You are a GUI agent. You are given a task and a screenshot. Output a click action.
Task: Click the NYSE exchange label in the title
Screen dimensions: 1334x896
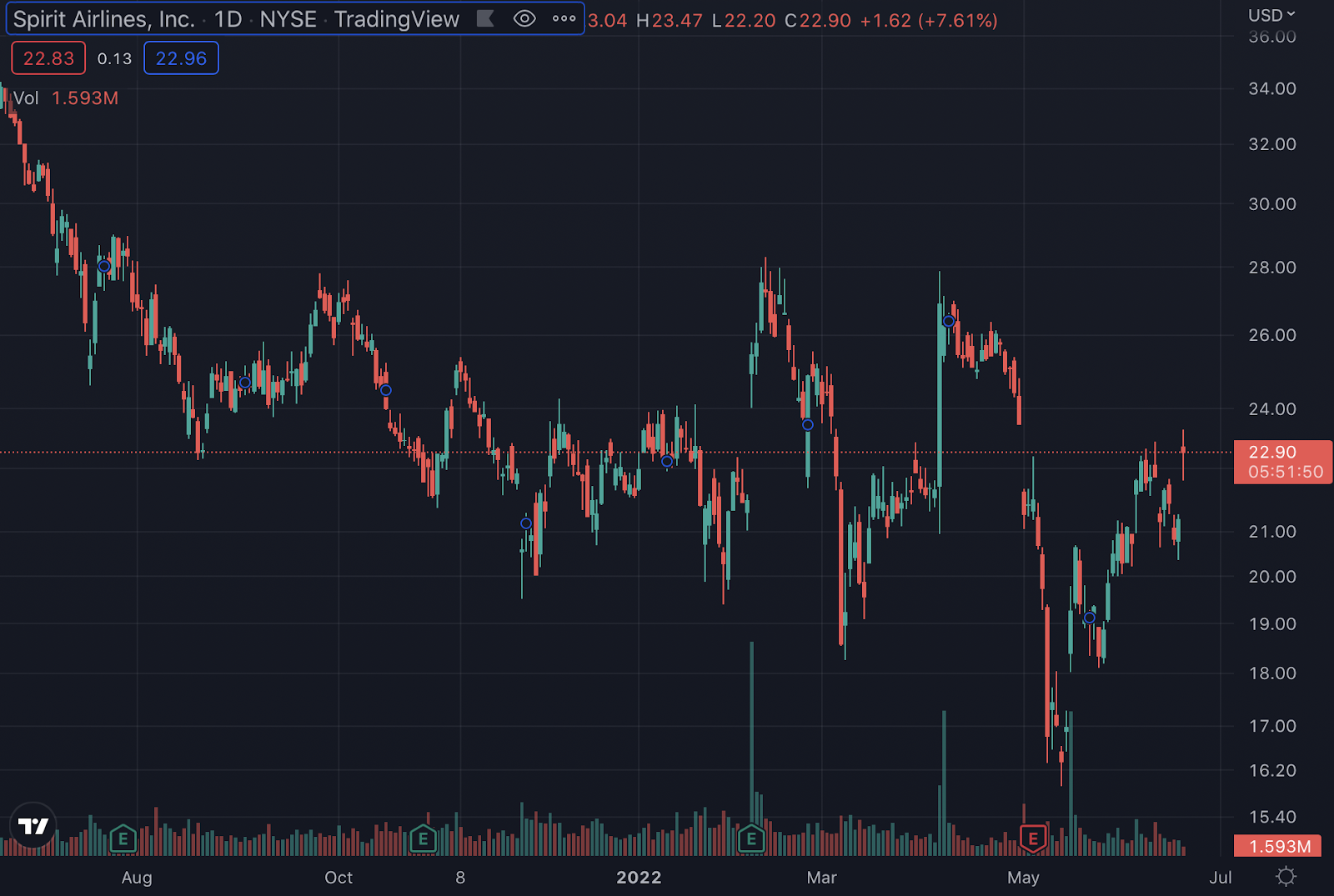[x=288, y=19]
